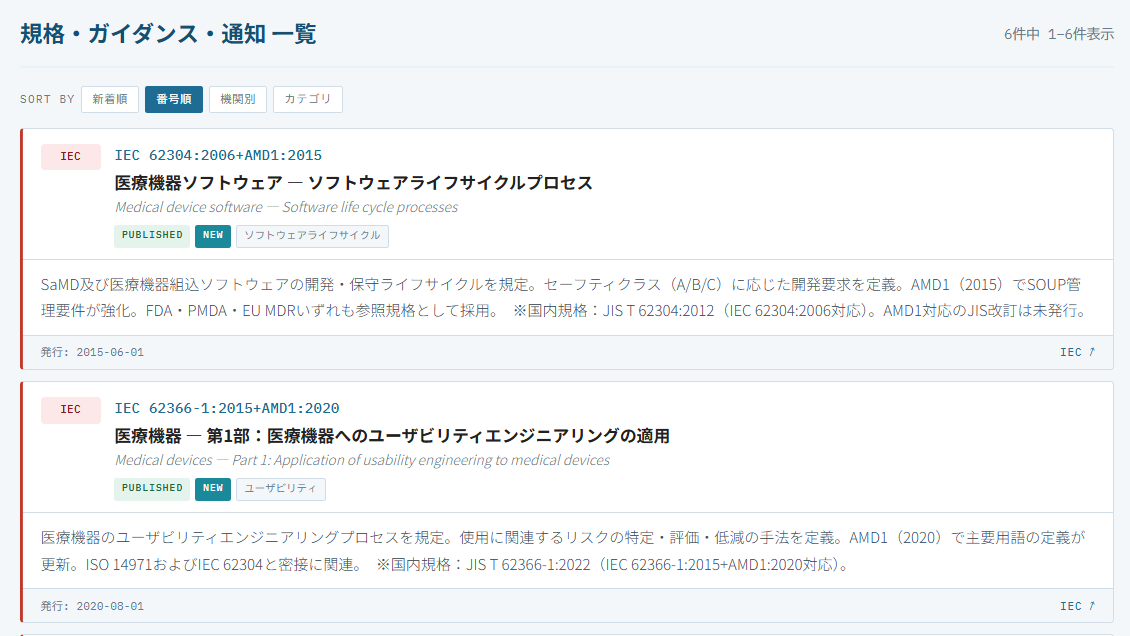Image resolution: width=1130 pixels, height=636 pixels.
Task: Select the 番号順 sort option
Action: click(174, 99)
